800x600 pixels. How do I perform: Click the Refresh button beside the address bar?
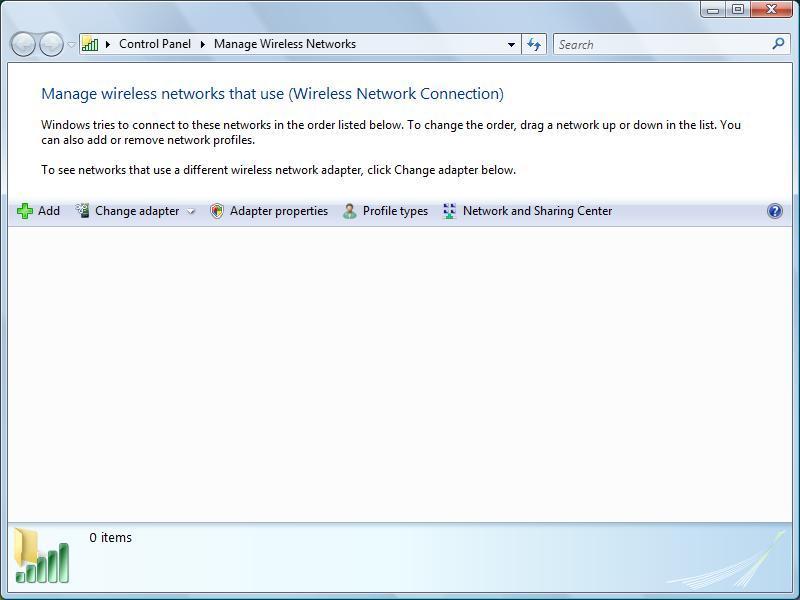(x=534, y=44)
